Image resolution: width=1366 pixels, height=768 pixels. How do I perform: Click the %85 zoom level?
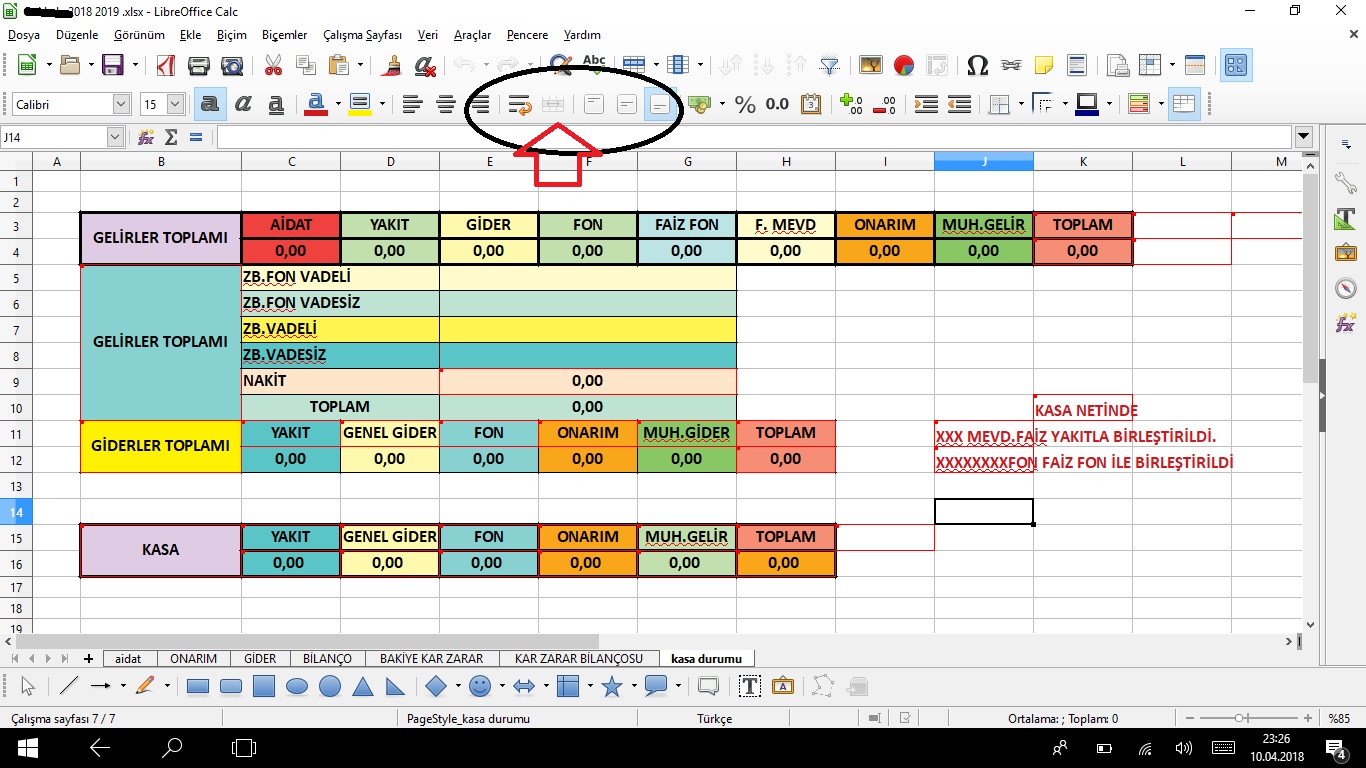tap(1340, 719)
